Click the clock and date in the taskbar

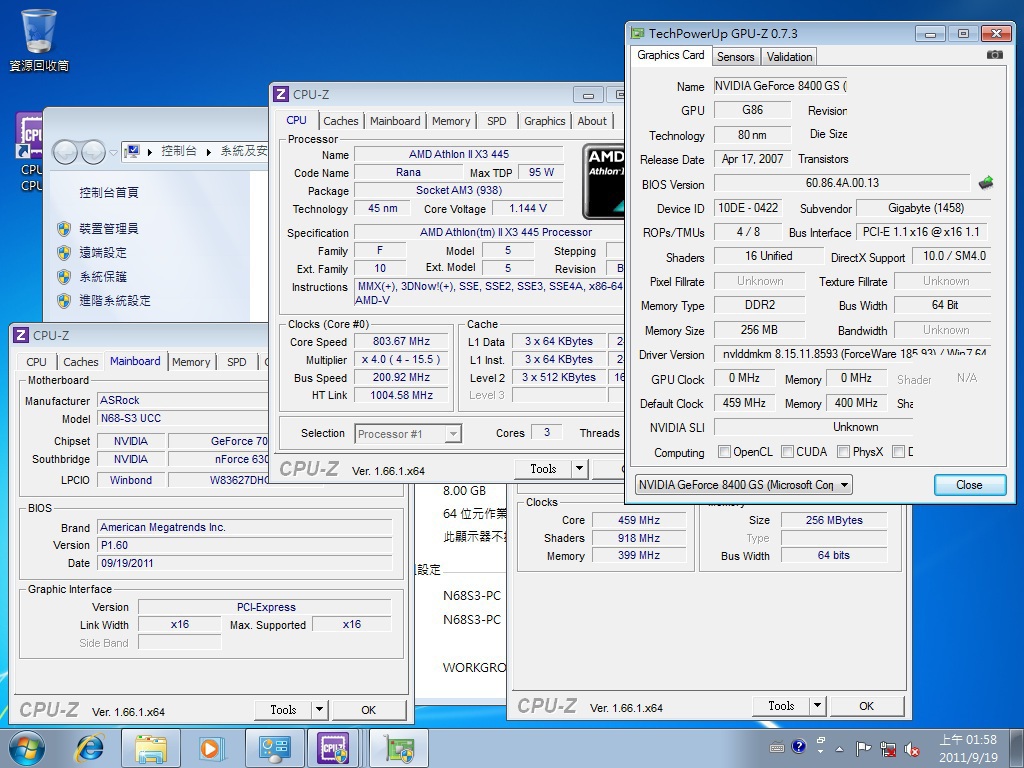point(967,748)
